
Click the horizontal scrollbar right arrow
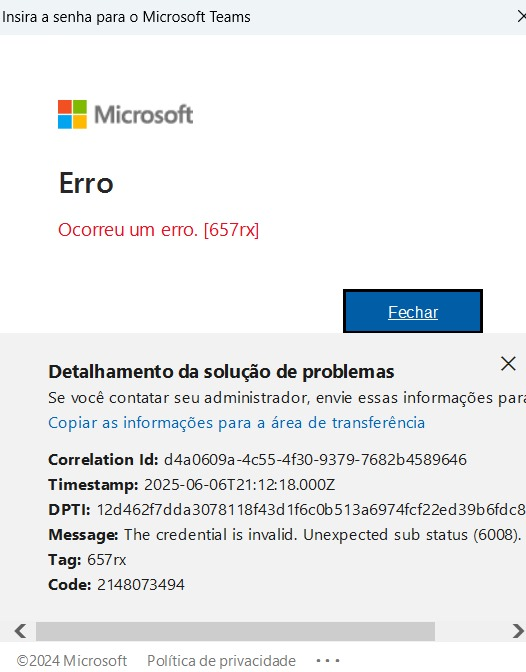tap(518, 631)
